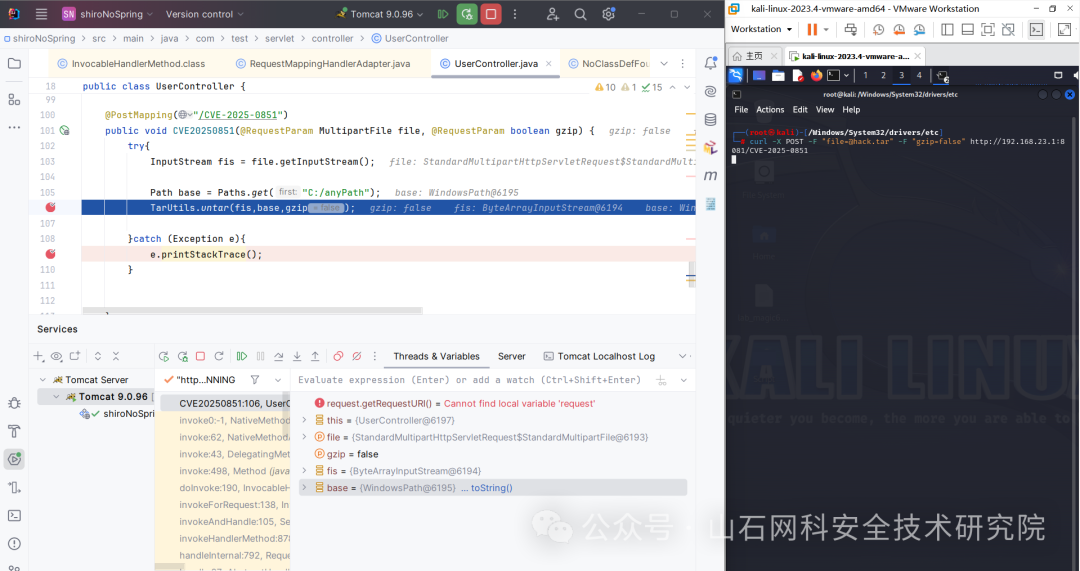
Task: Close the UserController.java editor tab
Action: 548,63
